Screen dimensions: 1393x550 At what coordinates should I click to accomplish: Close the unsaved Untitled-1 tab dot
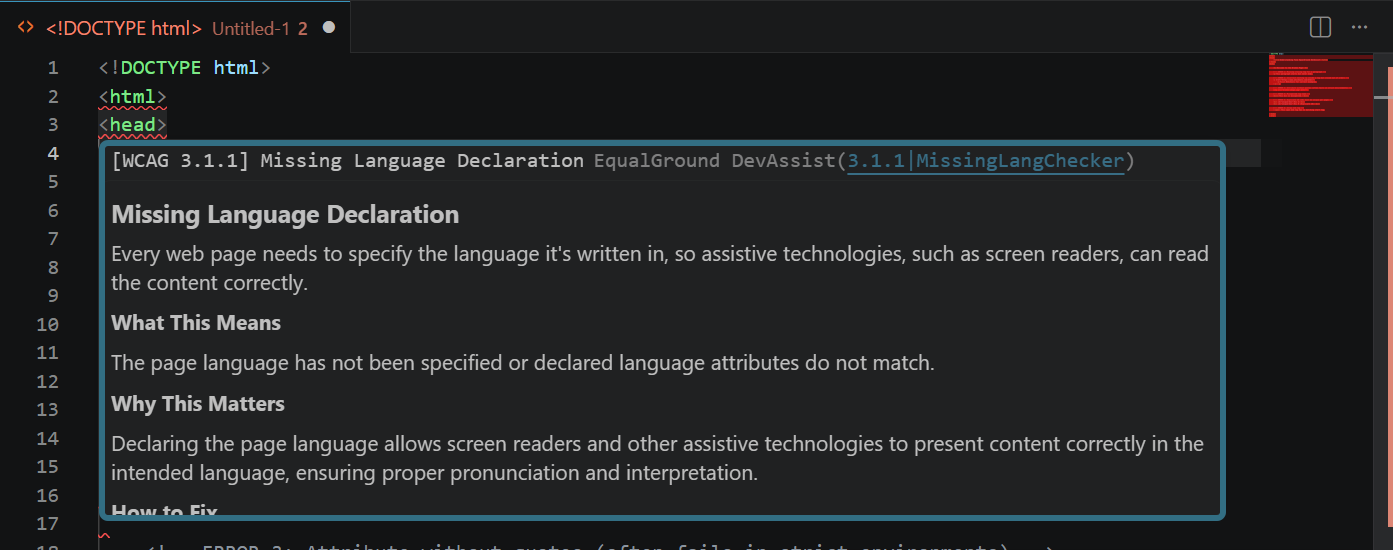click(x=328, y=28)
